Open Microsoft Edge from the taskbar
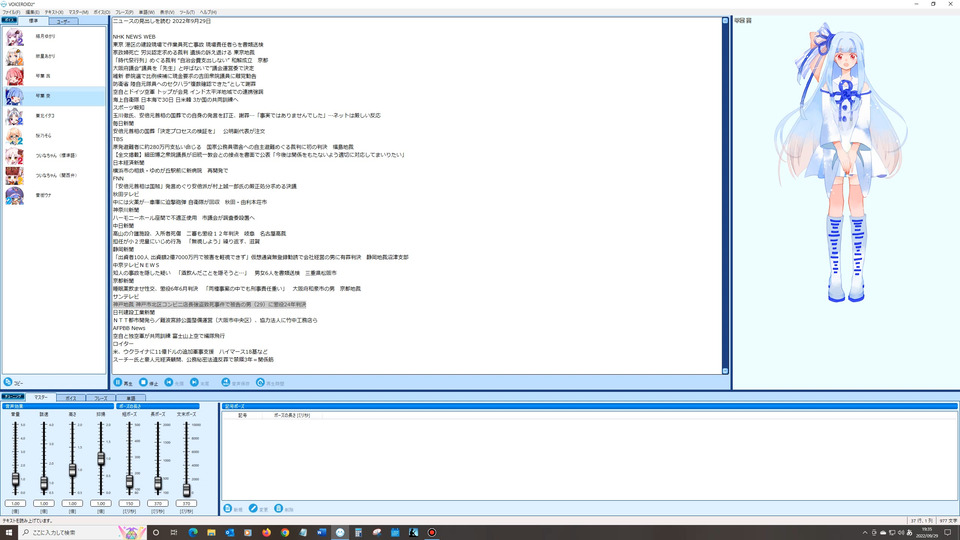 tap(193, 532)
